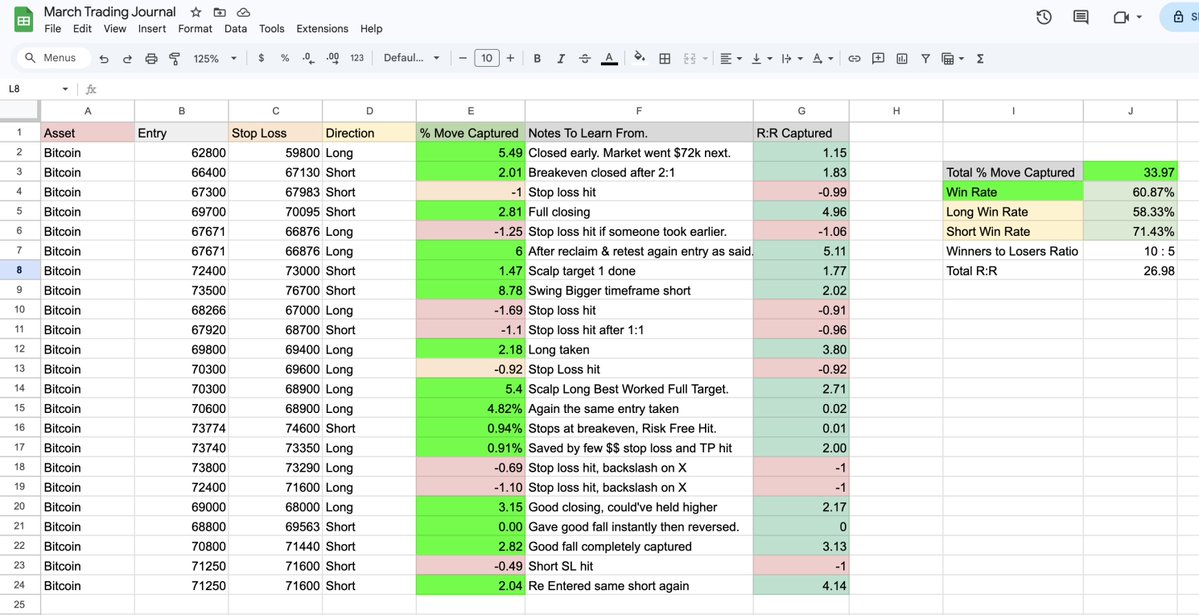Open the text color picker
The height and width of the screenshot is (615, 1199).
pyautogui.click(x=609, y=58)
